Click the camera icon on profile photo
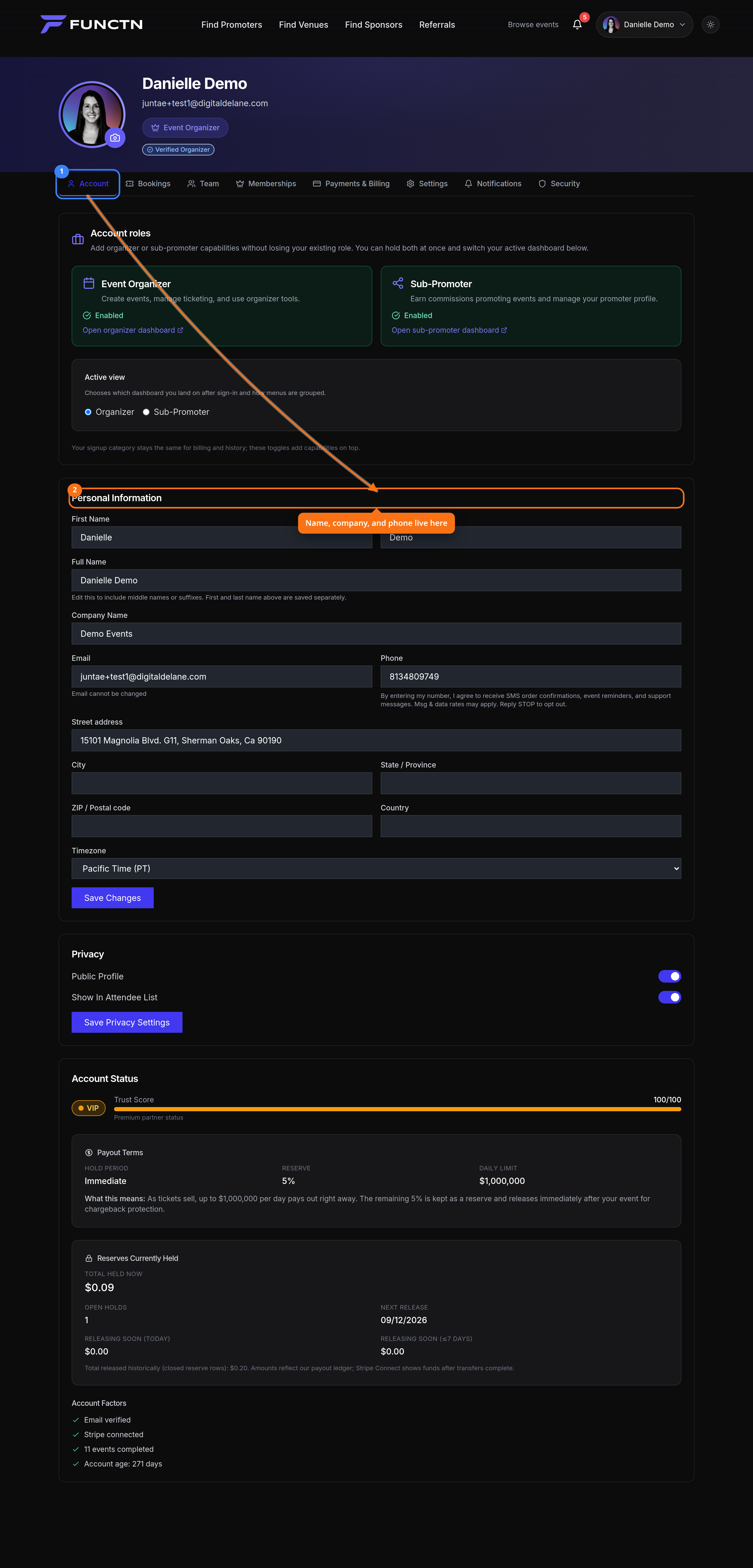This screenshot has width=753, height=1568. click(x=115, y=138)
